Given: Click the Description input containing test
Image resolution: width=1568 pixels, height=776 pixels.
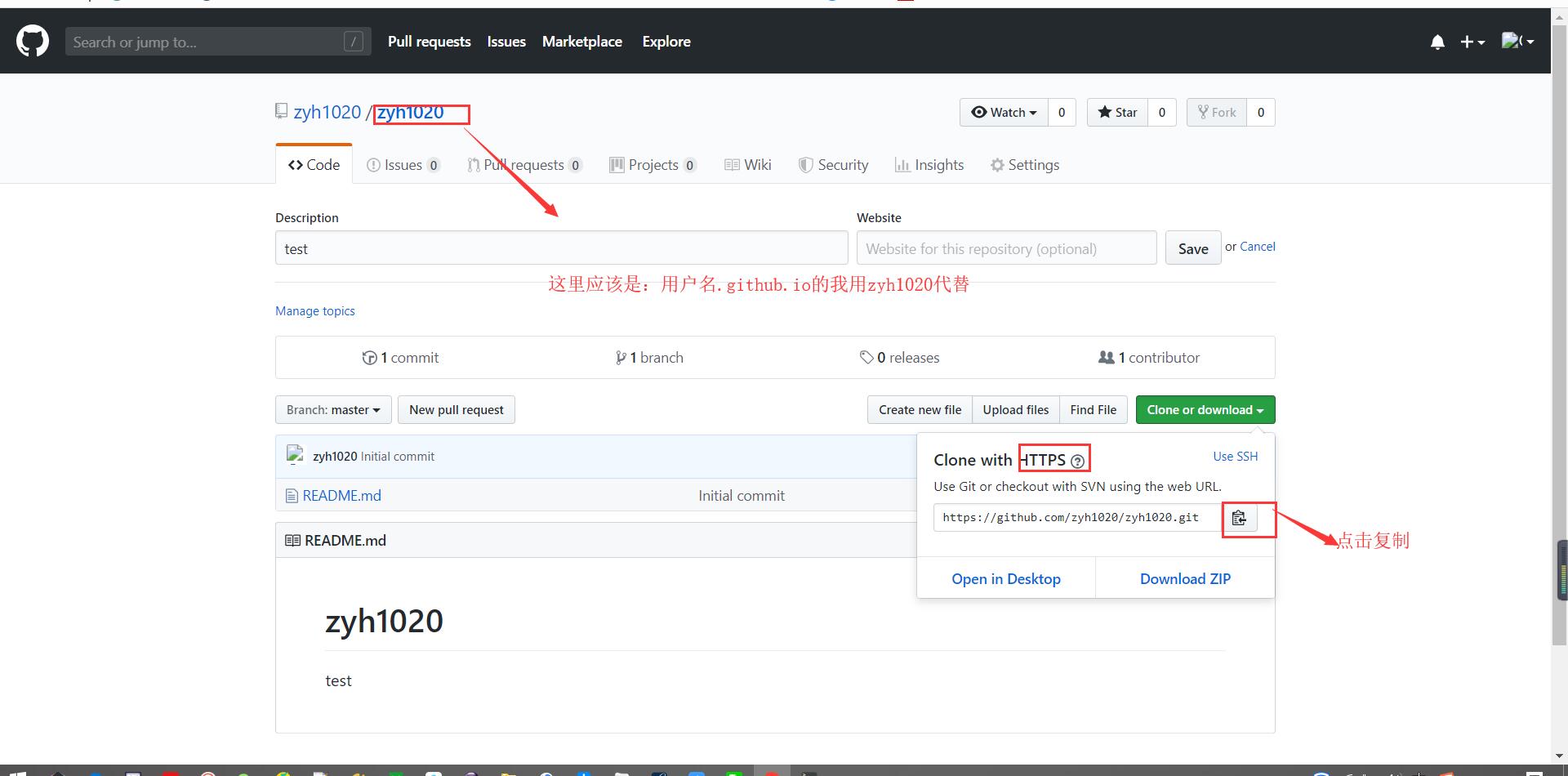Looking at the screenshot, I should 562,248.
